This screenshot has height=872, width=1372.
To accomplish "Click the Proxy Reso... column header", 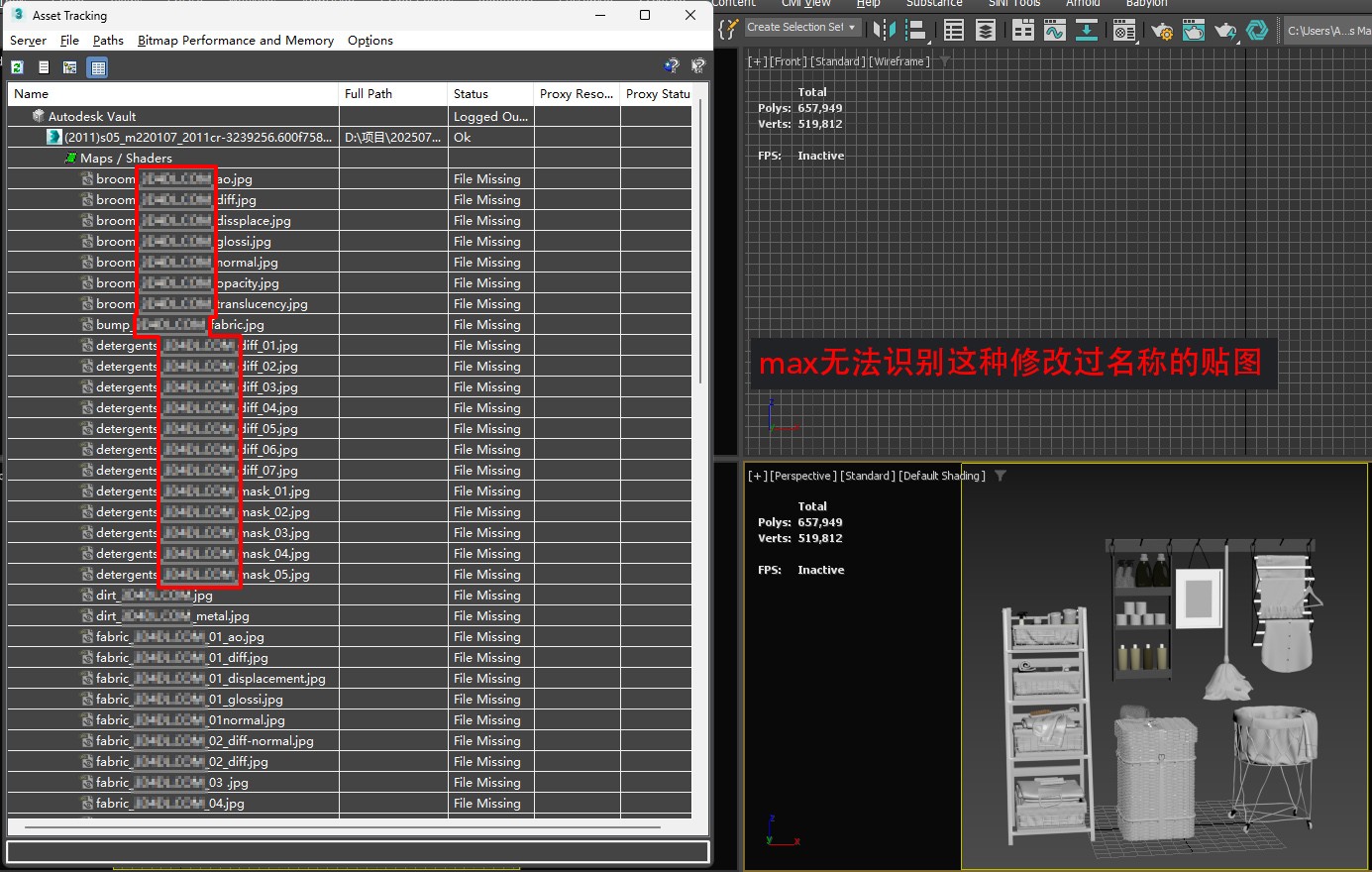I will [577, 93].
